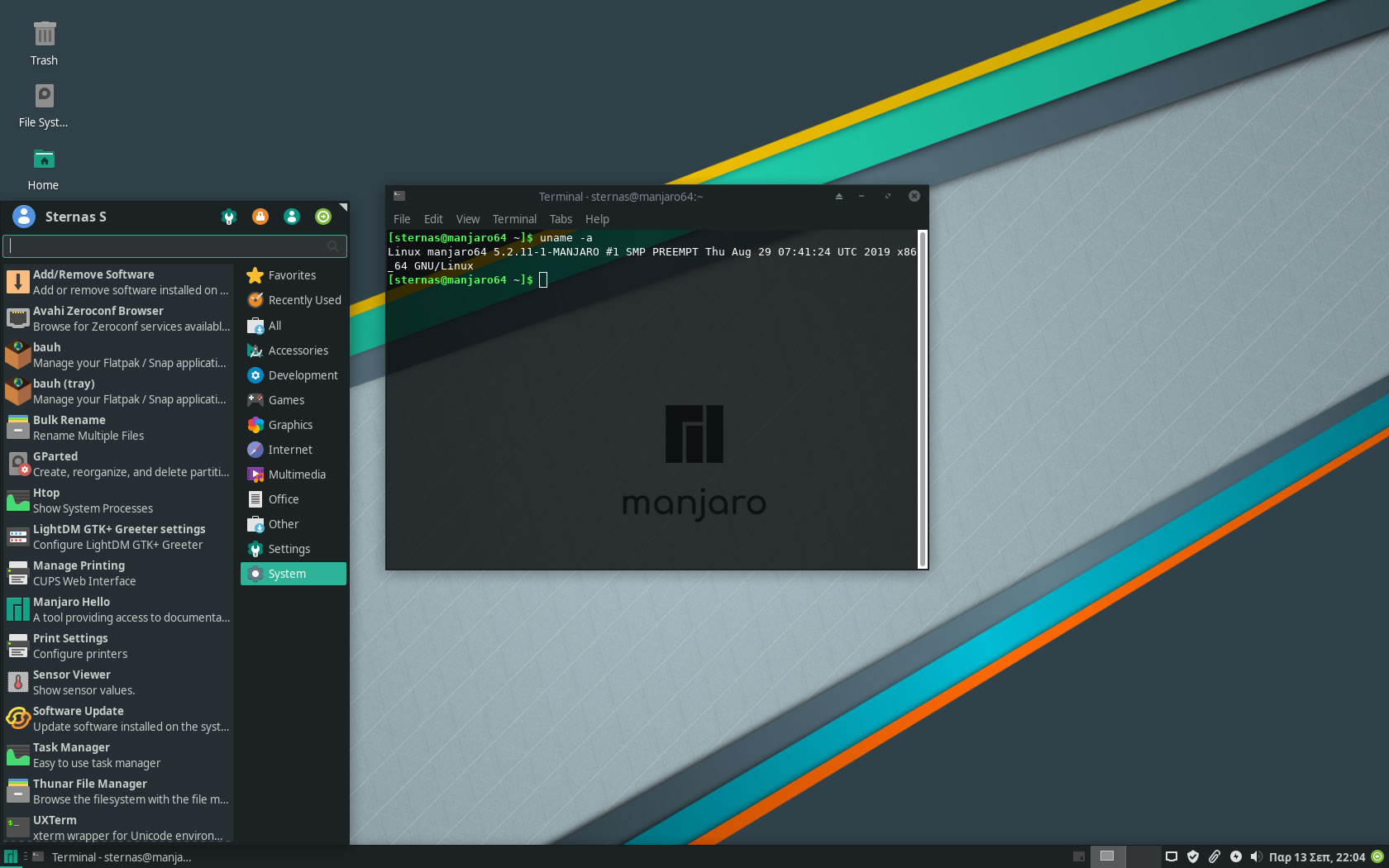Select the All applications category
1389x868 pixels.
pyautogui.click(x=294, y=326)
